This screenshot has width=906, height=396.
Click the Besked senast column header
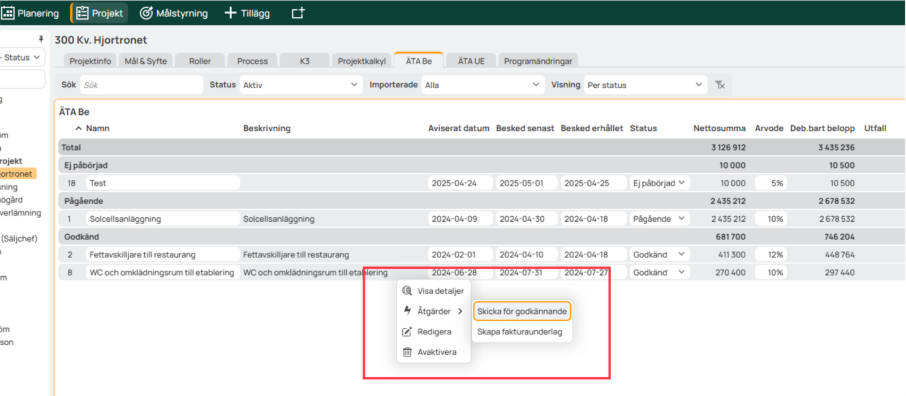coord(525,128)
